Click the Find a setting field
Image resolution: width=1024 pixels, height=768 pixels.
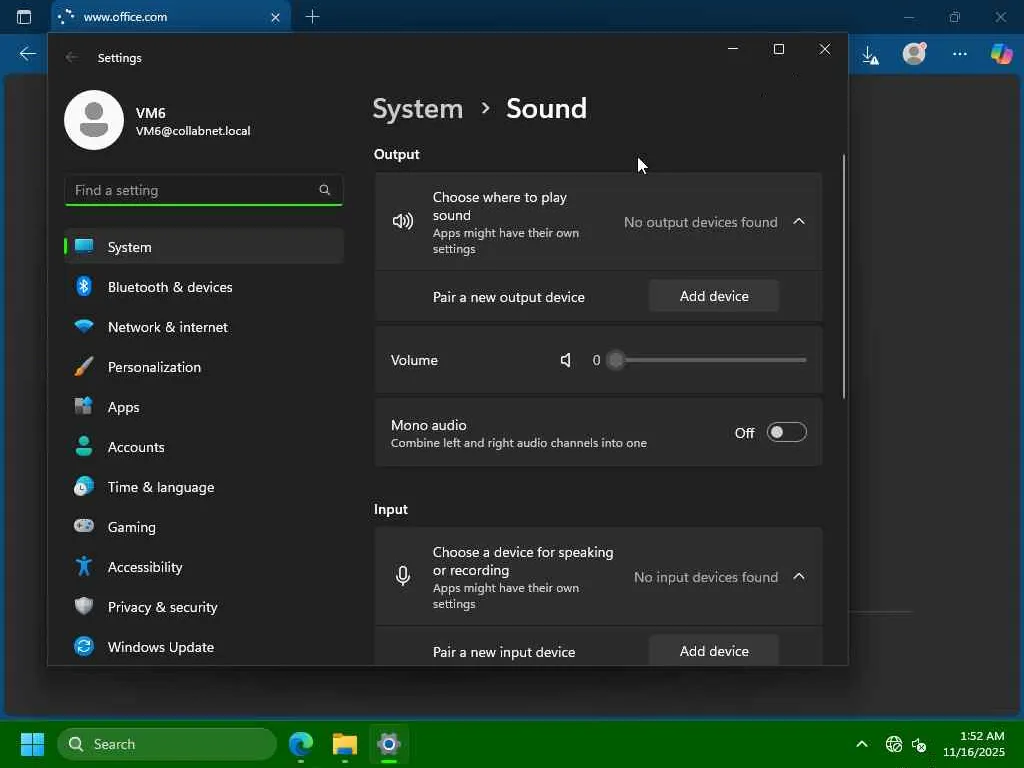tap(190, 190)
